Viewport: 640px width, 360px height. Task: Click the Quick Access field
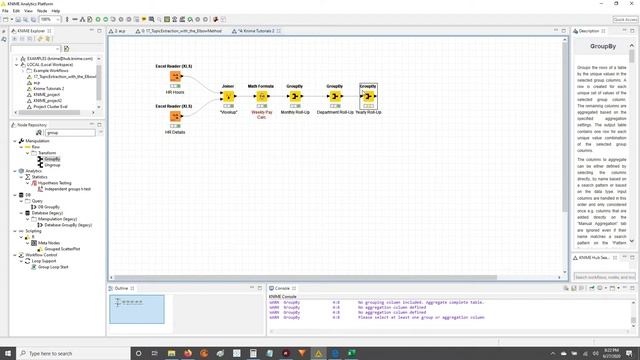[625, 19]
